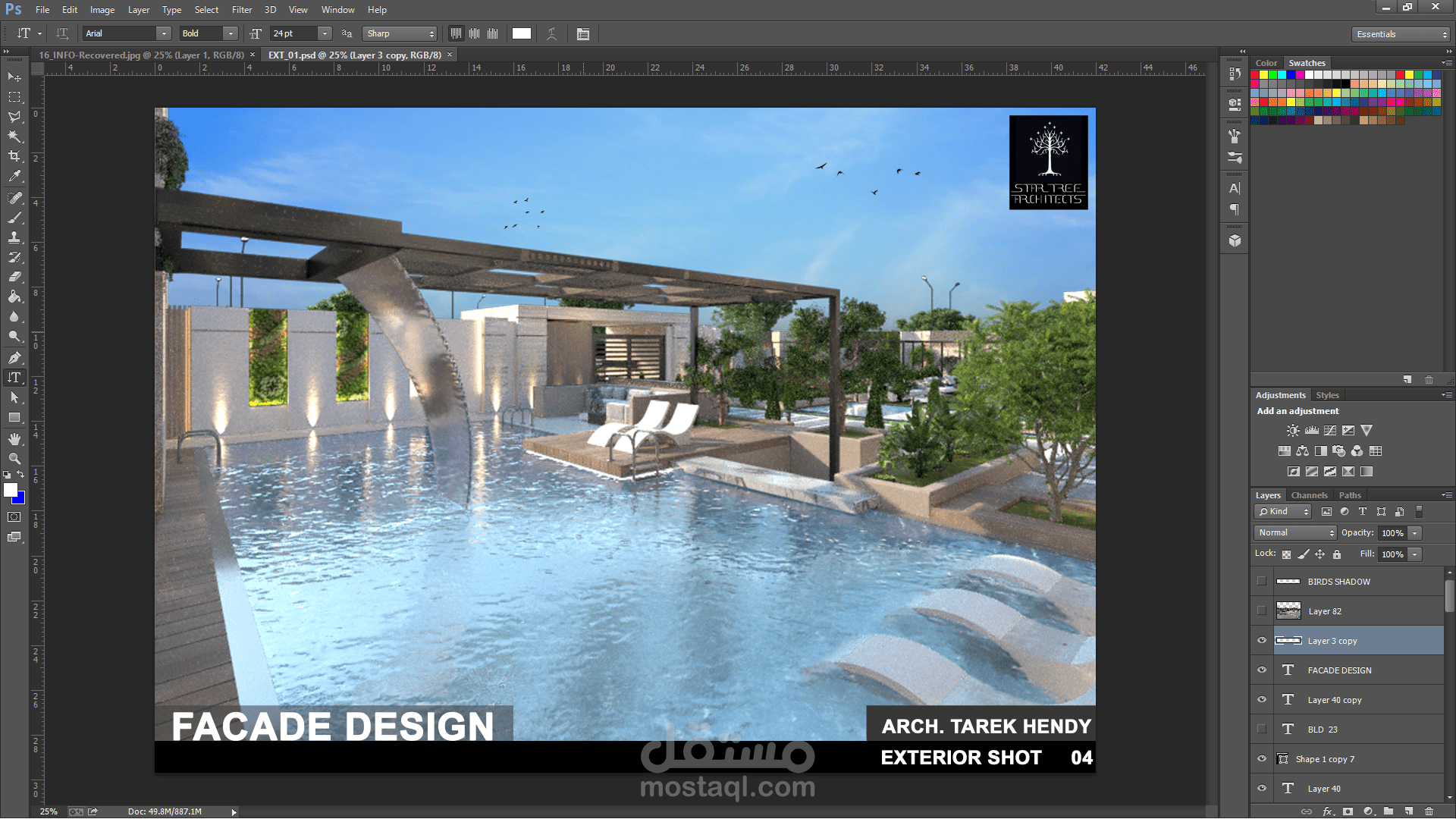Select the Zoom tool
Image resolution: width=1456 pixels, height=819 pixels.
click(x=14, y=459)
